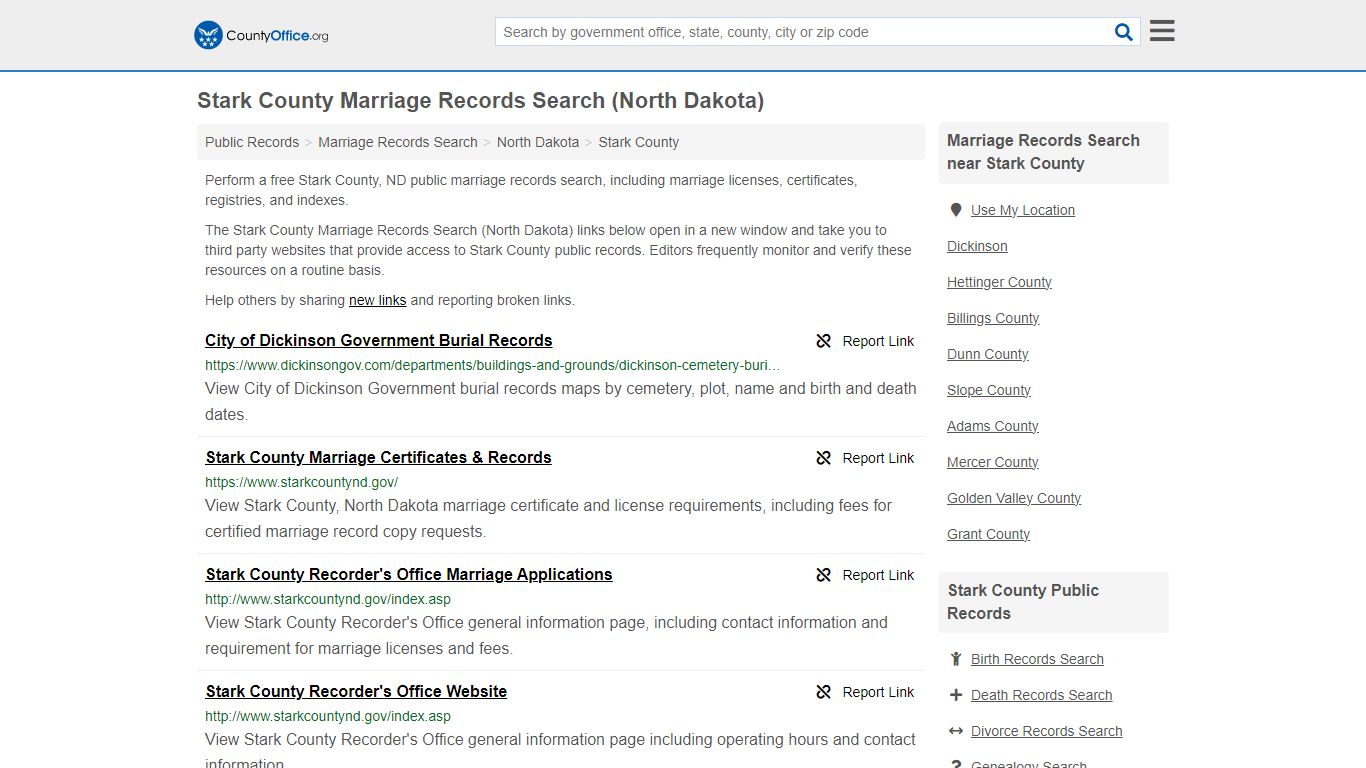This screenshot has width=1366, height=768.
Task: Open Dickinson nearby link
Action: pyautogui.click(x=977, y=246)
